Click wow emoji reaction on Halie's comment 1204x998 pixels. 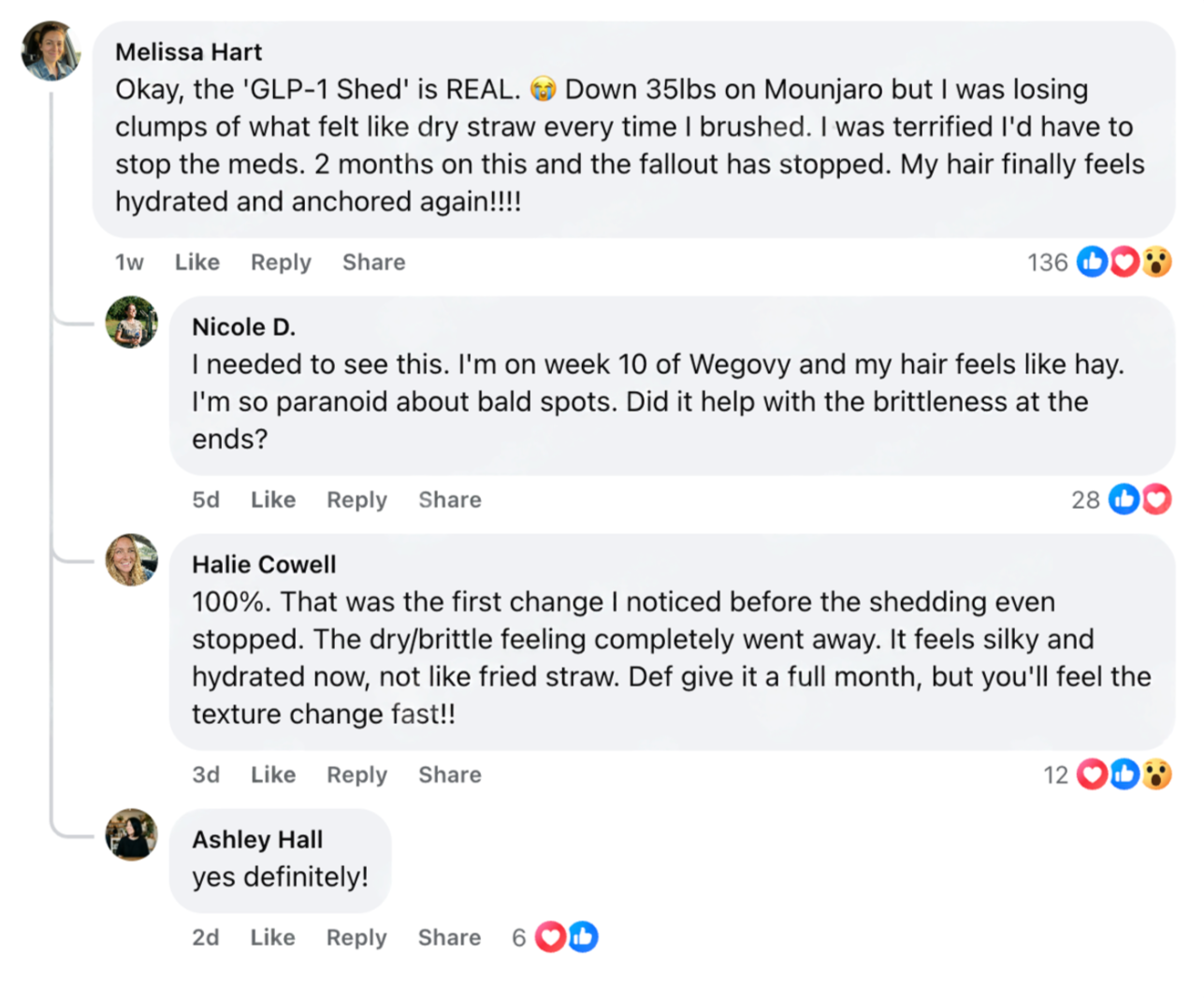pyautogui.click(x=1156, y=774)
